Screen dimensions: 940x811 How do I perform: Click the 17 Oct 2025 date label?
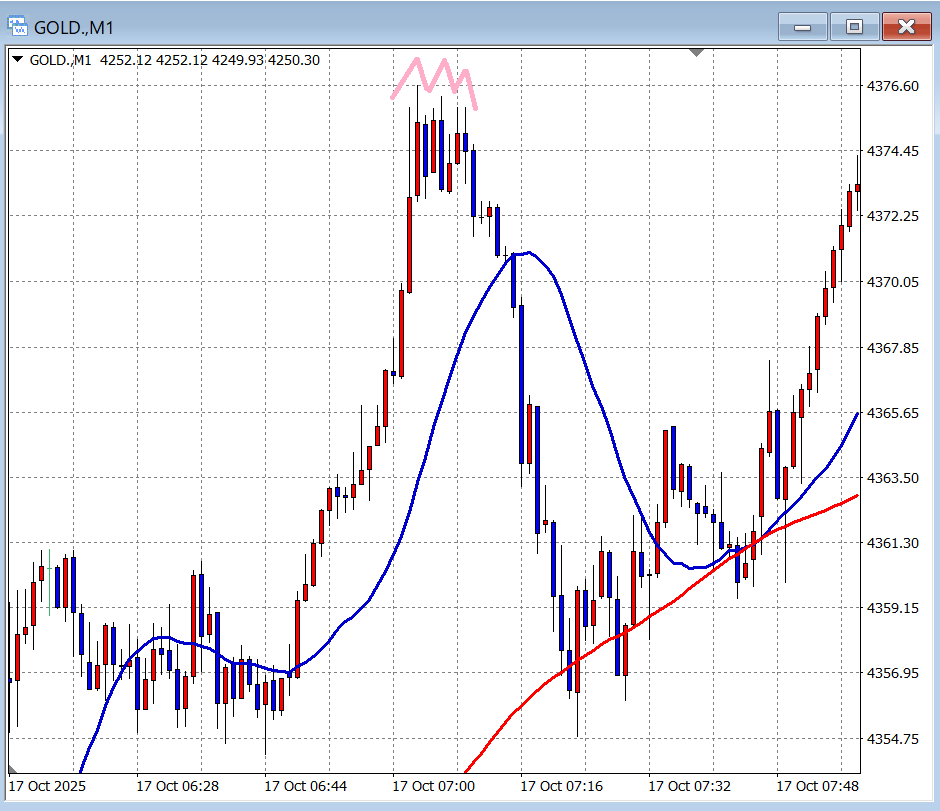[x=48, y=786]
